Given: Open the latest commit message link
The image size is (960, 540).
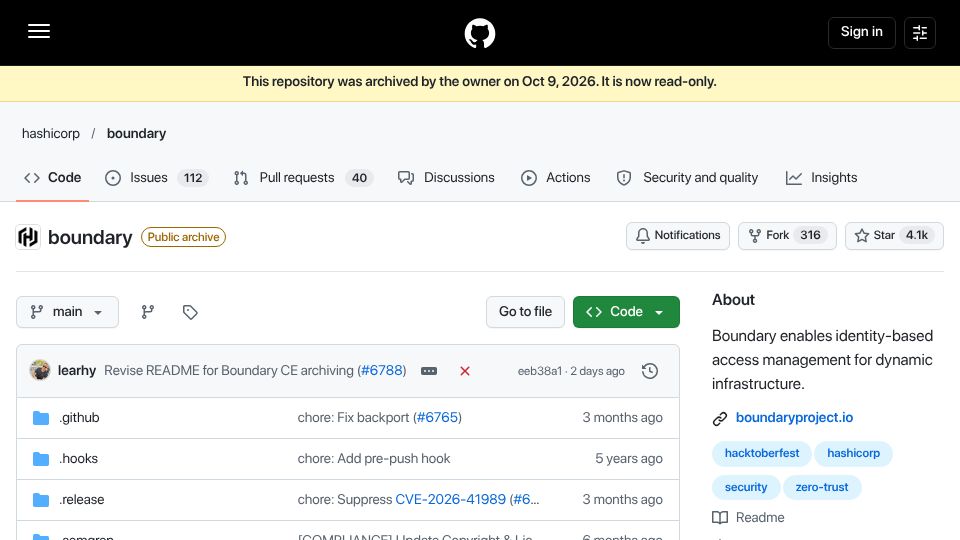Looking at the screenshot, I should tap(228, 370).
